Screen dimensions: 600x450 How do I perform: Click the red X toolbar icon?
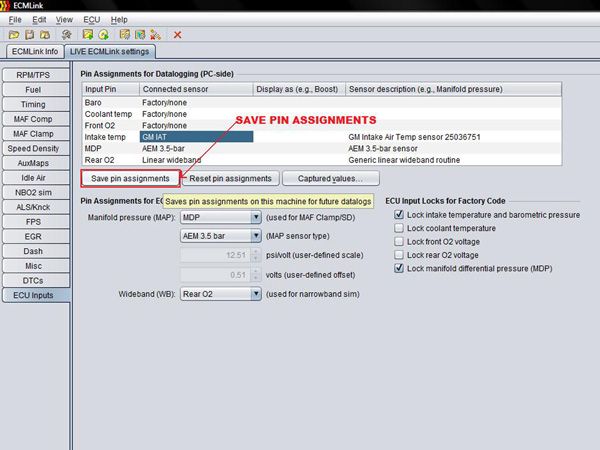(x=177, y=35)
